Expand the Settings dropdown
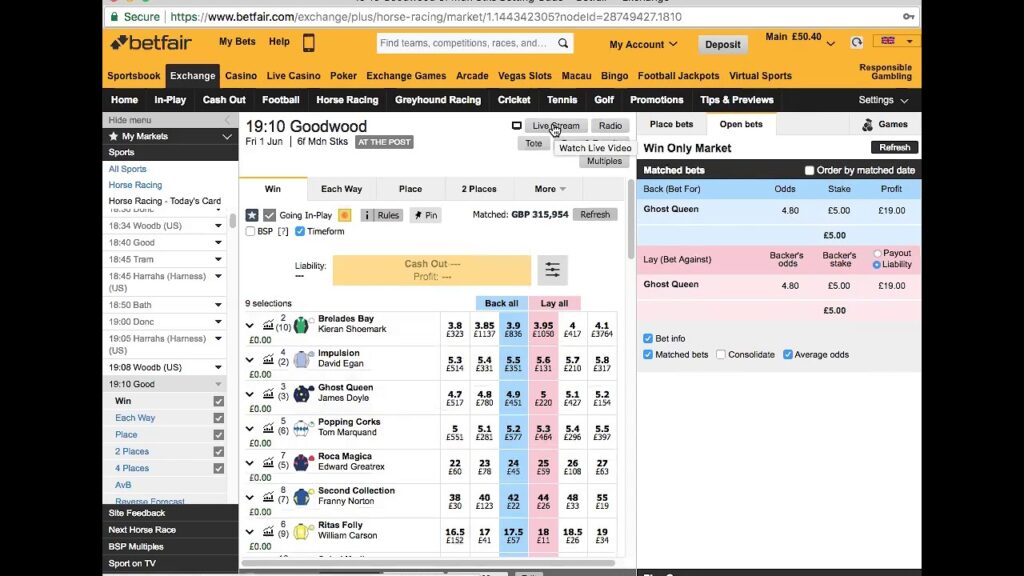This screenshot has height=576, width=1024. coord(883,100)
